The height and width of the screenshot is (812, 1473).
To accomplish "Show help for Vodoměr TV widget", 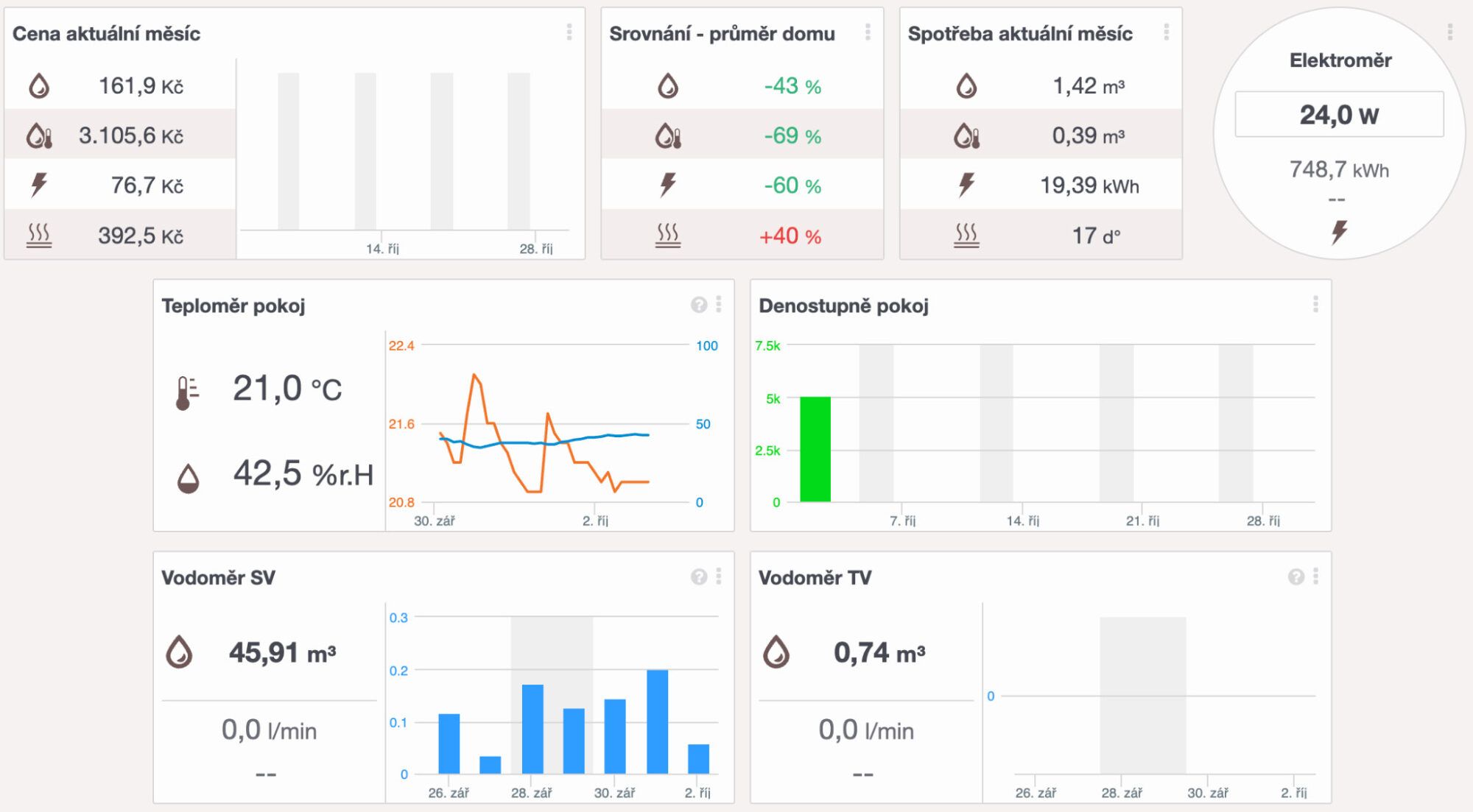I will [1296, 577].
